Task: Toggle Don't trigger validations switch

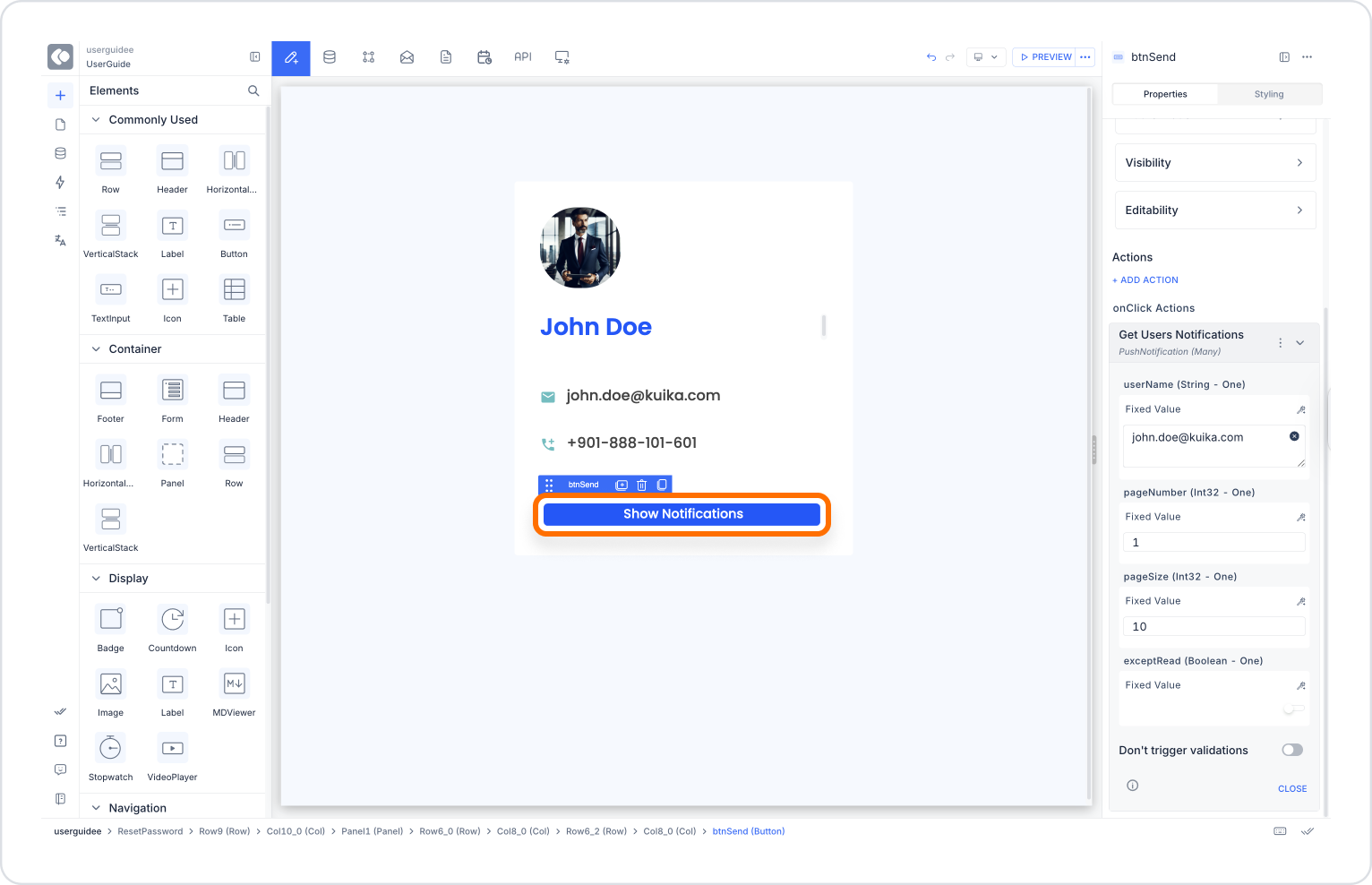Action: (1292, 750)
